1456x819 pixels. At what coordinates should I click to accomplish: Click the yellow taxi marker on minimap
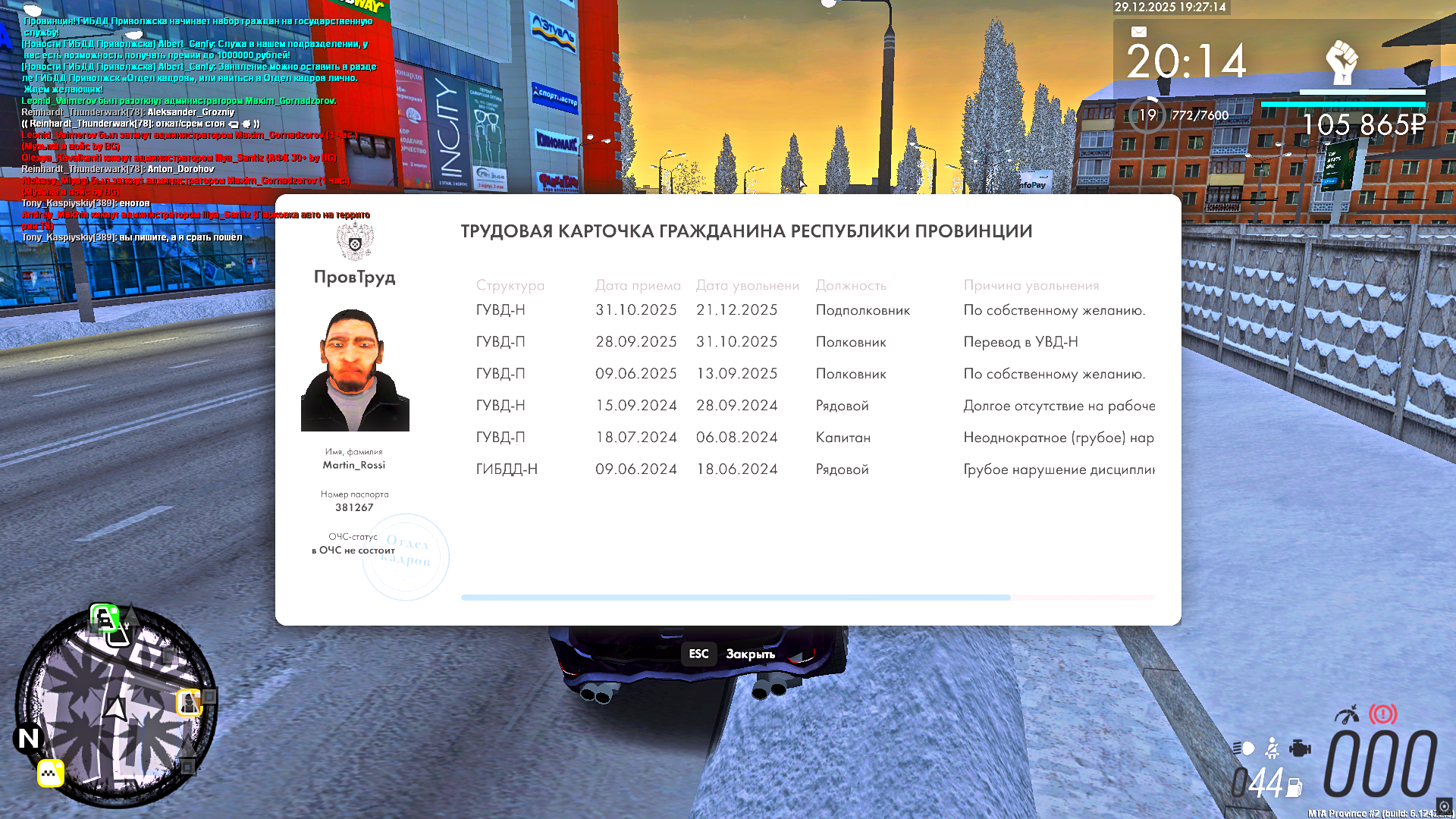click(51, 773)
